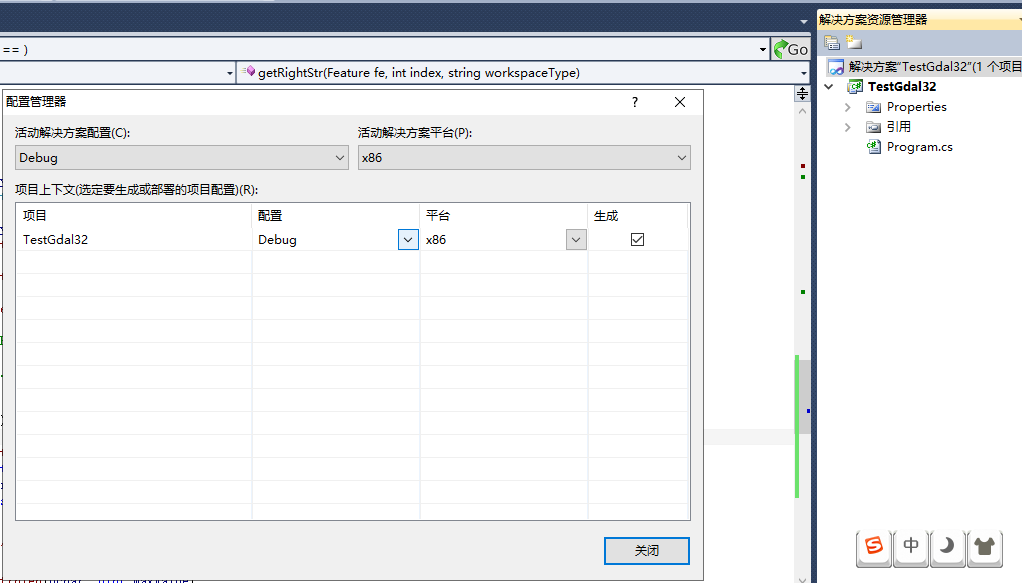Open the Sogou input method S icon

pos(873,546)
